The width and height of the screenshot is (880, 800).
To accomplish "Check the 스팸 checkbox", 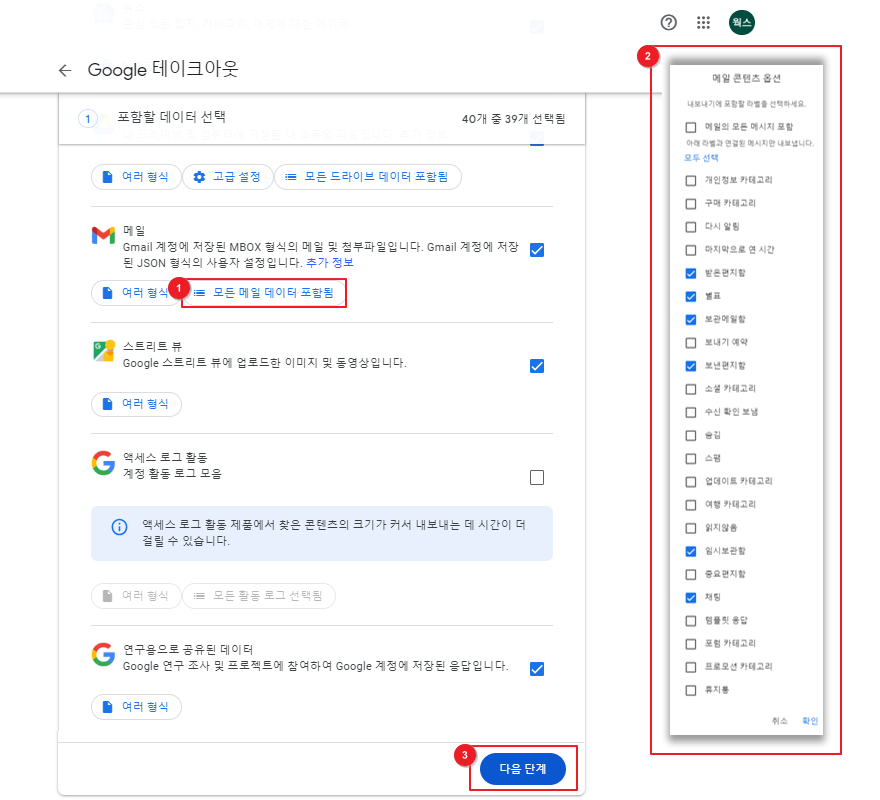I will tap(691, 459).
